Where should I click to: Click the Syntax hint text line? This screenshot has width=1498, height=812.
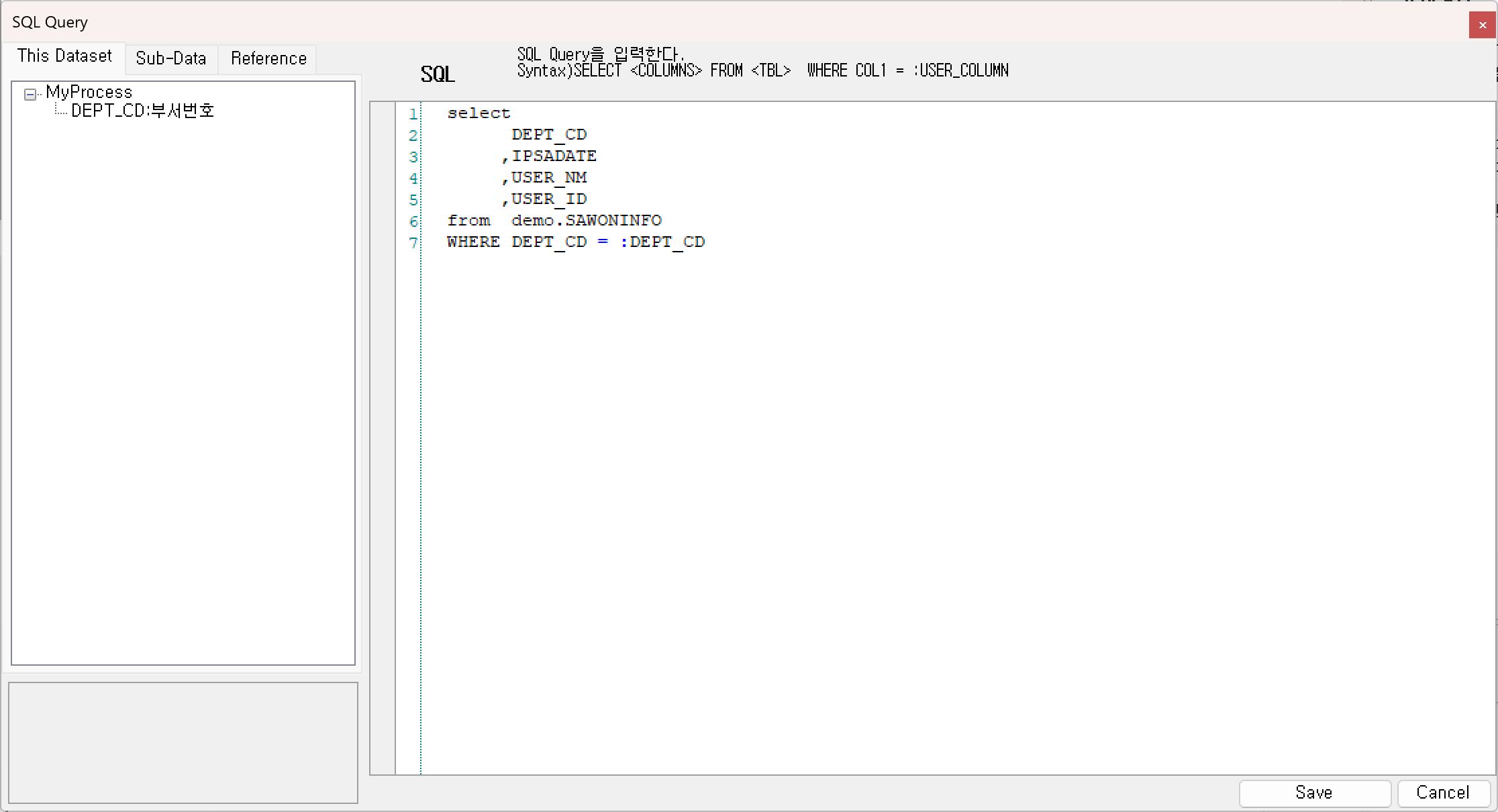(x=763, y=70)
